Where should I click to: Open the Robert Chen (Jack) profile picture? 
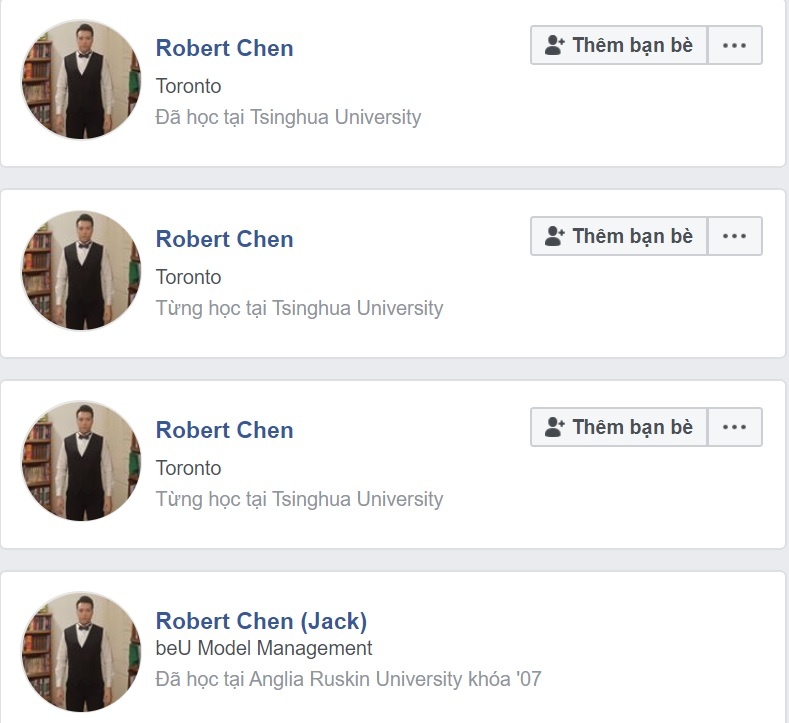(81, 652)
